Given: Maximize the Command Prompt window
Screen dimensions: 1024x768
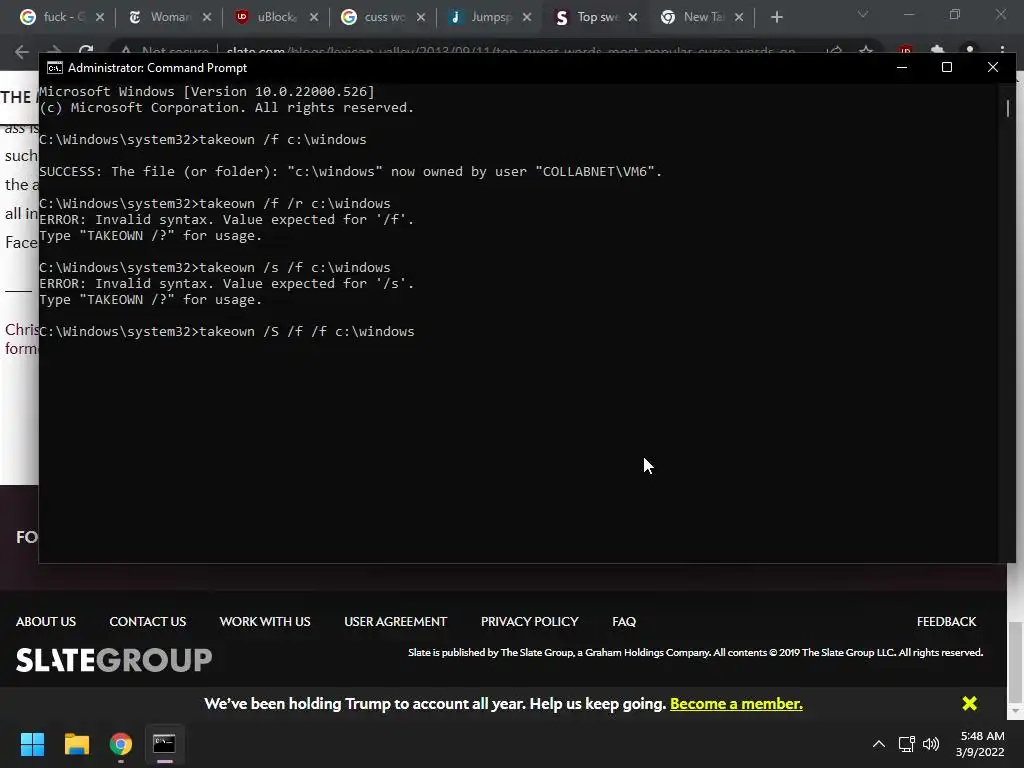Looking at the screenshot, I should 946,67.
